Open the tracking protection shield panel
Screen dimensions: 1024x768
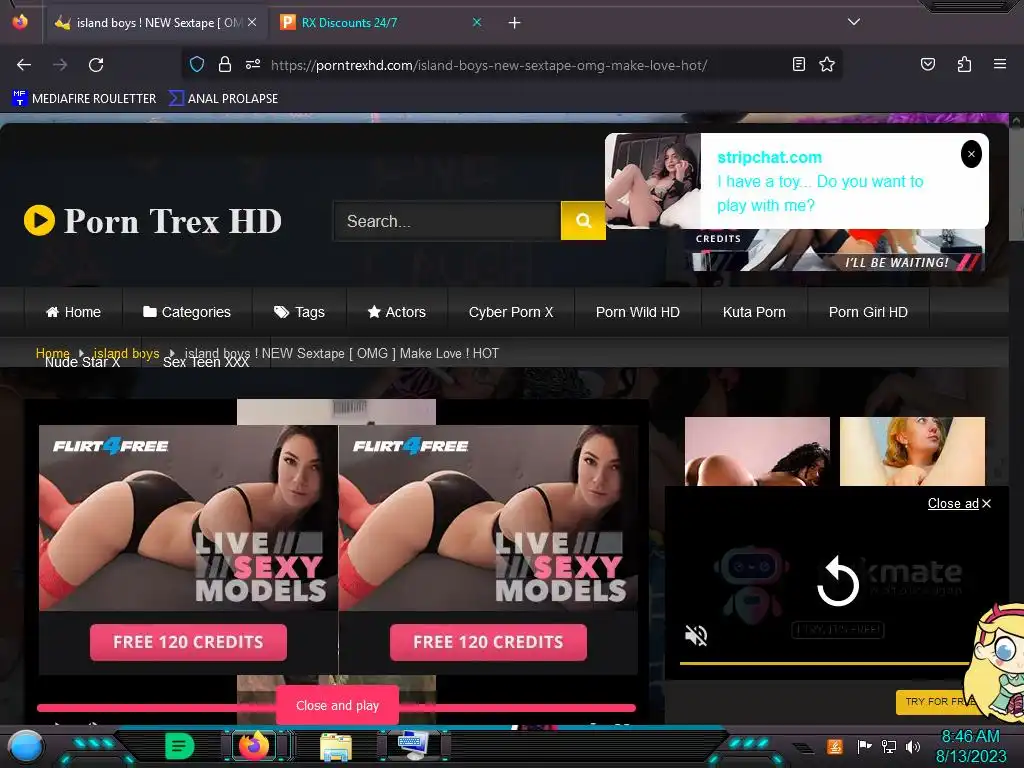197,64
